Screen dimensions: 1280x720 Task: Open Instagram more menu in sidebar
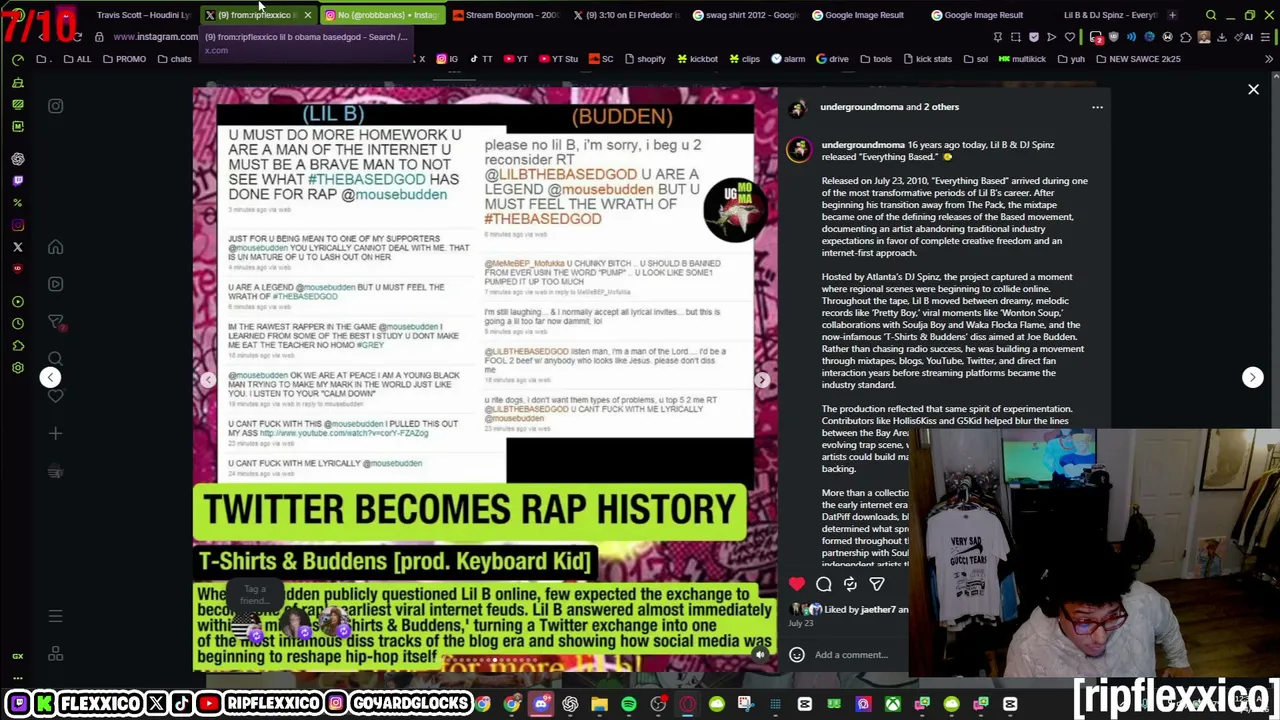[55, 617]
